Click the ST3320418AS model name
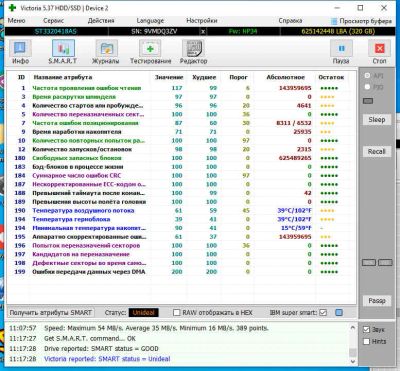The image size is (400, 371). tap(55, 32)
